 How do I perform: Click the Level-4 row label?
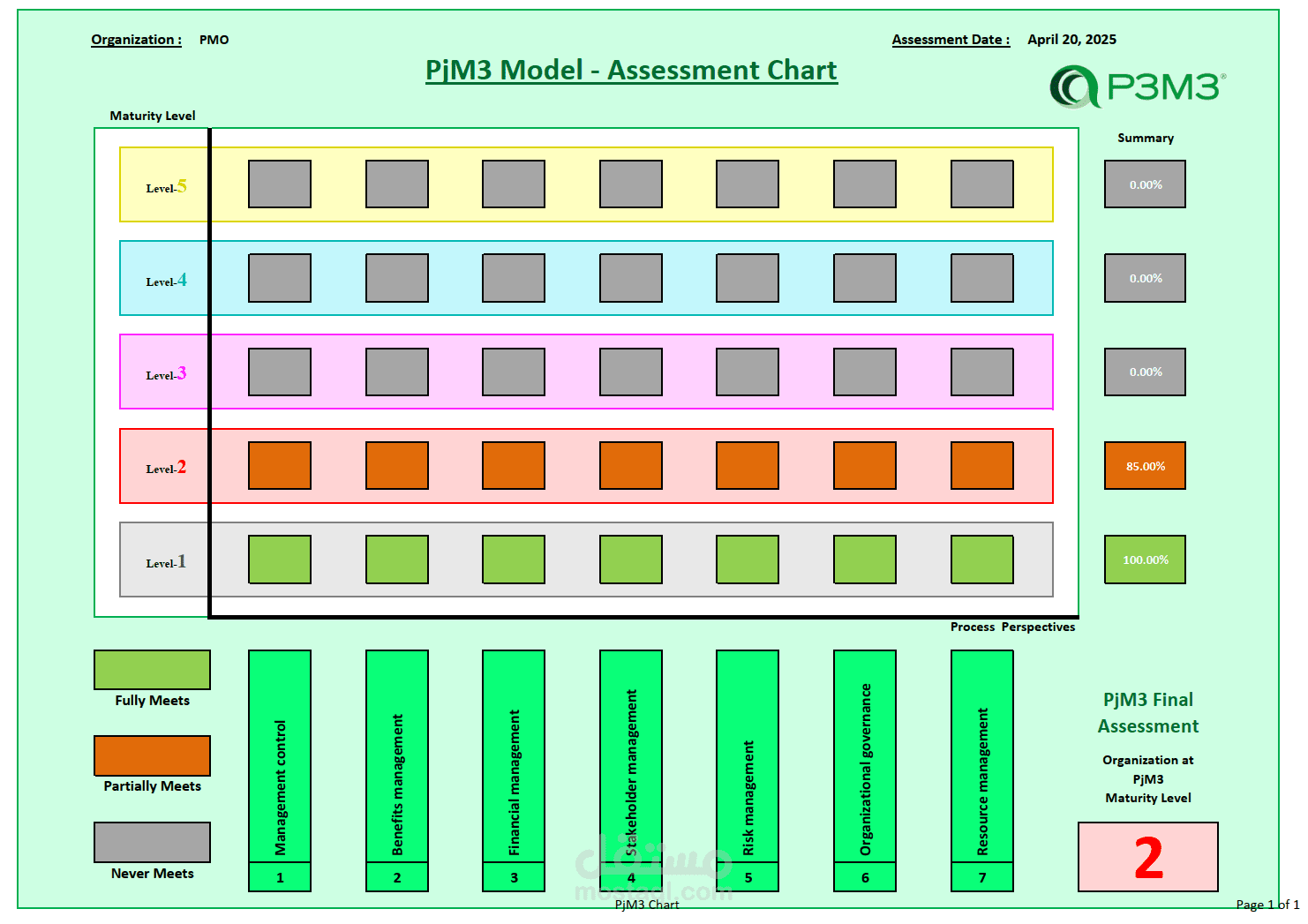(x=166, y=280)
